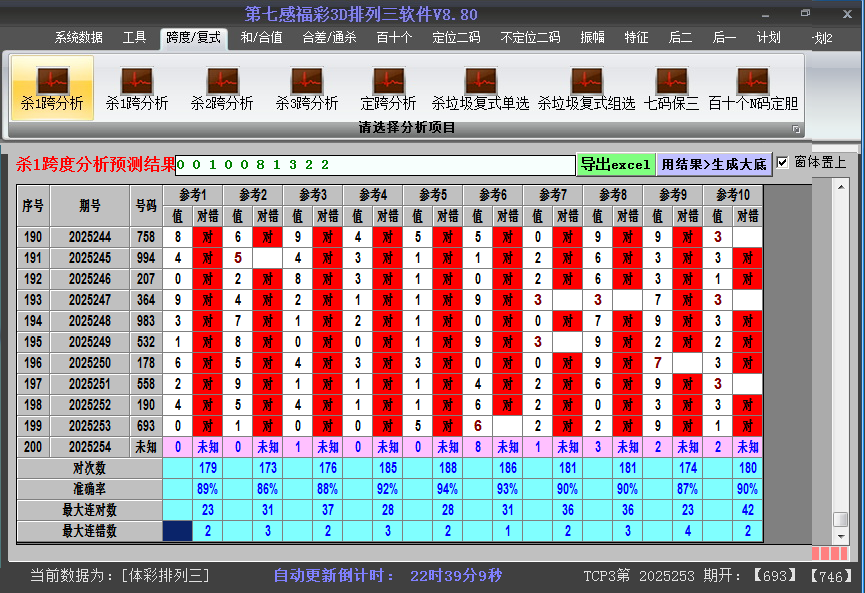Screen dimensions: 865x593
Task: Click the prediction result text field
Action: [x=375, y=164]
